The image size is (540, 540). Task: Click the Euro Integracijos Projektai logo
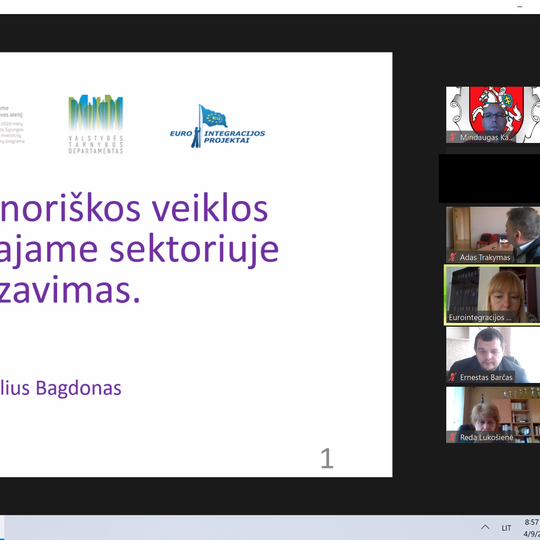click(217, 126)
